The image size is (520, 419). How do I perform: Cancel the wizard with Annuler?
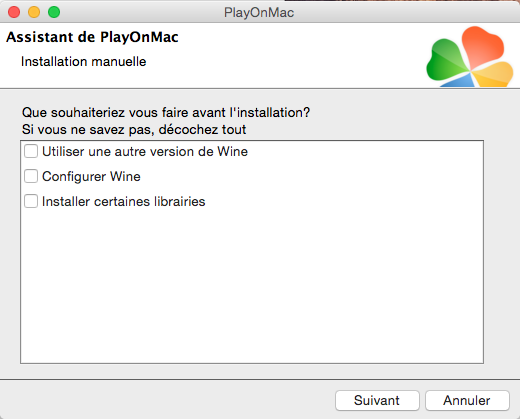467,400
